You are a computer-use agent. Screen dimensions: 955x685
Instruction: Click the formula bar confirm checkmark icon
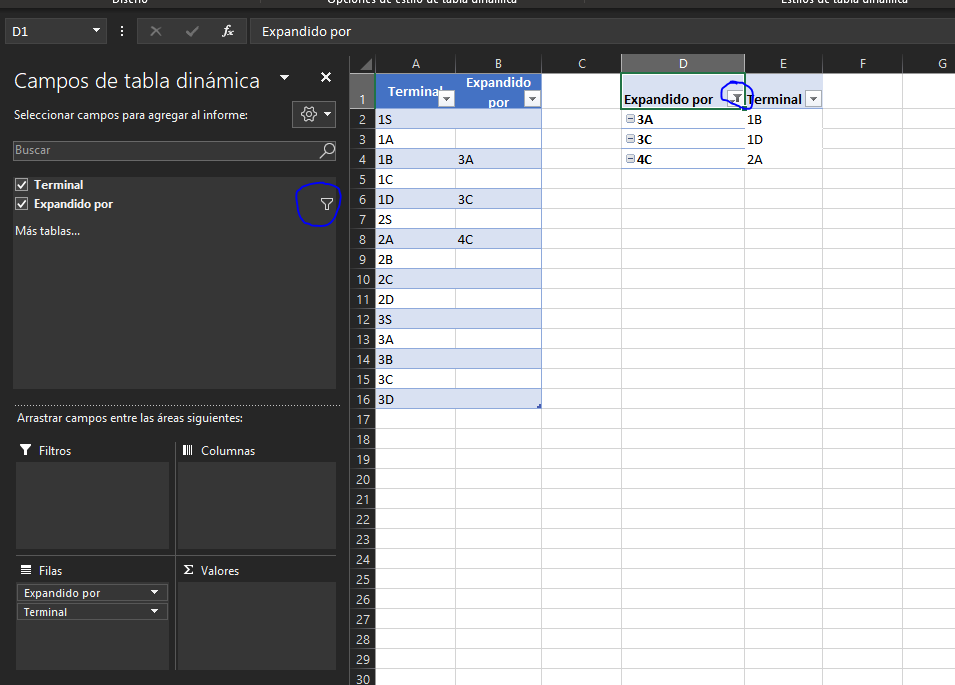click(192, 31)
